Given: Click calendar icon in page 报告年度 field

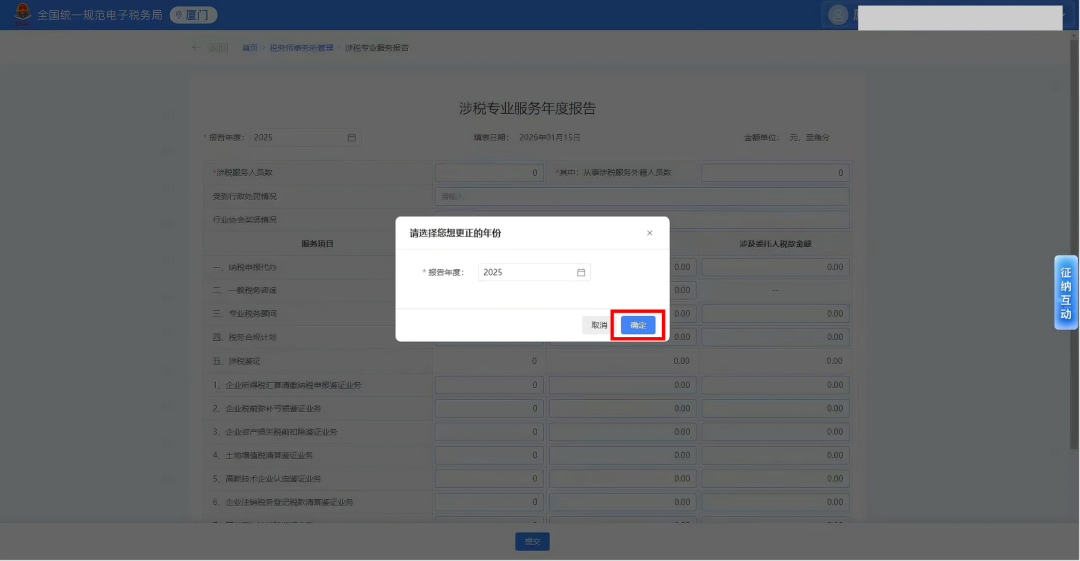Looking at the screenshot, I should click(352, 138).
